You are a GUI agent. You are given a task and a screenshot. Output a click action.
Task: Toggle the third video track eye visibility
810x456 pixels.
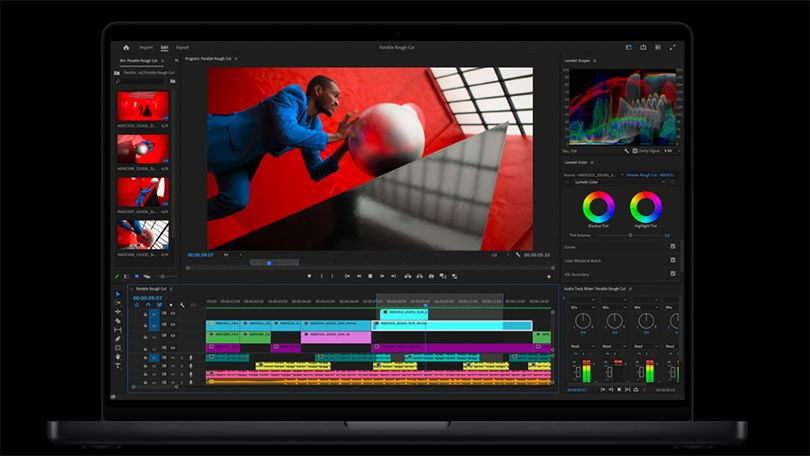click(173, 336)
